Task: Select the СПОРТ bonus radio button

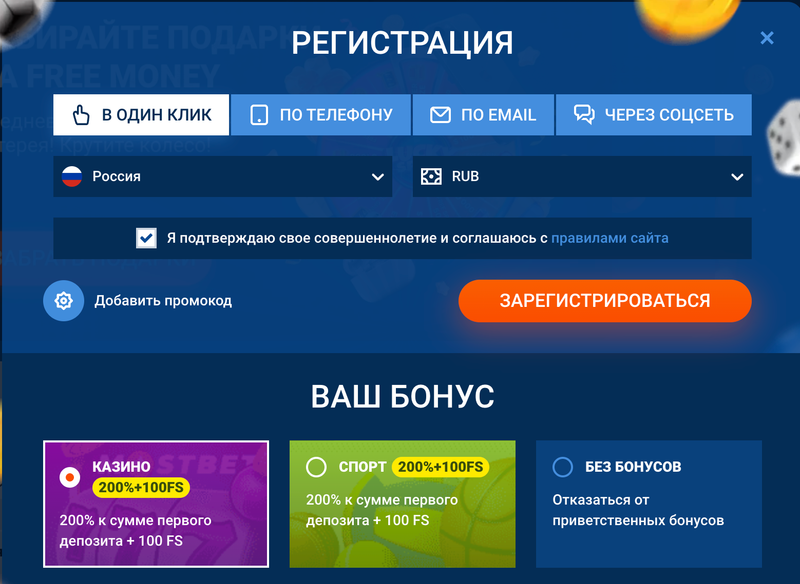Action: point(316,467)
